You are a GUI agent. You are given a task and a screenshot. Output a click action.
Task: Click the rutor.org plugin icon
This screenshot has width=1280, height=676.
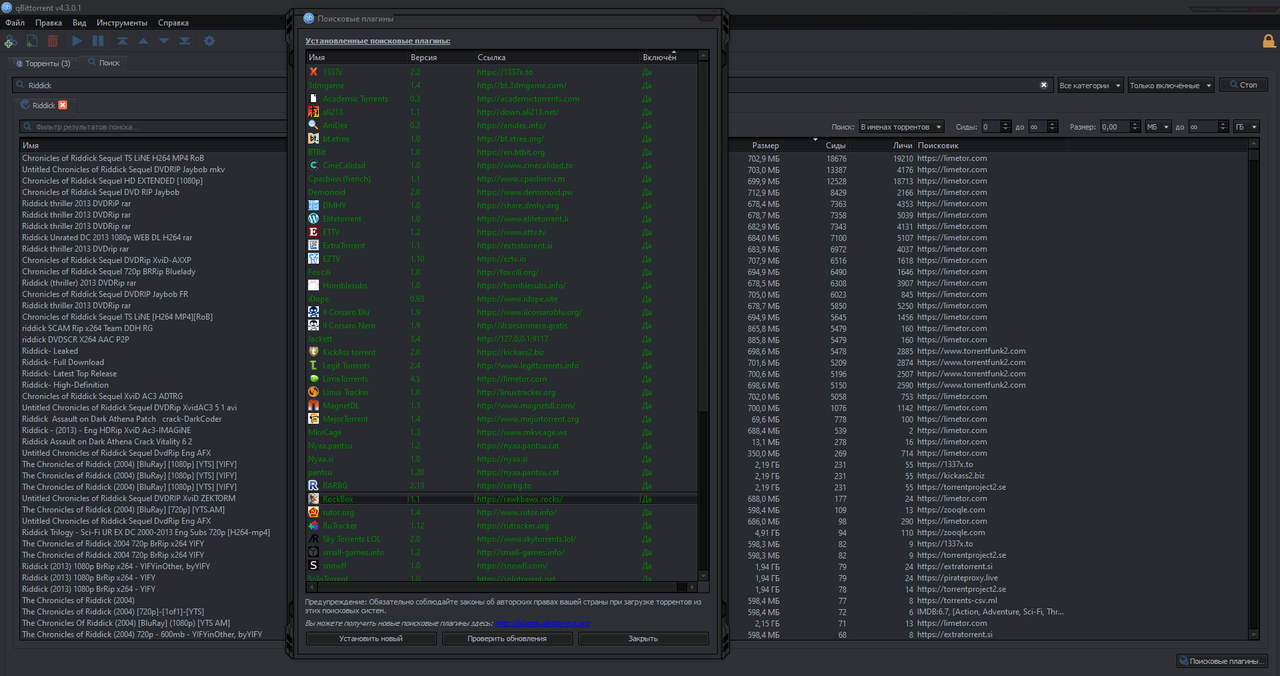(x=314, y=512)
